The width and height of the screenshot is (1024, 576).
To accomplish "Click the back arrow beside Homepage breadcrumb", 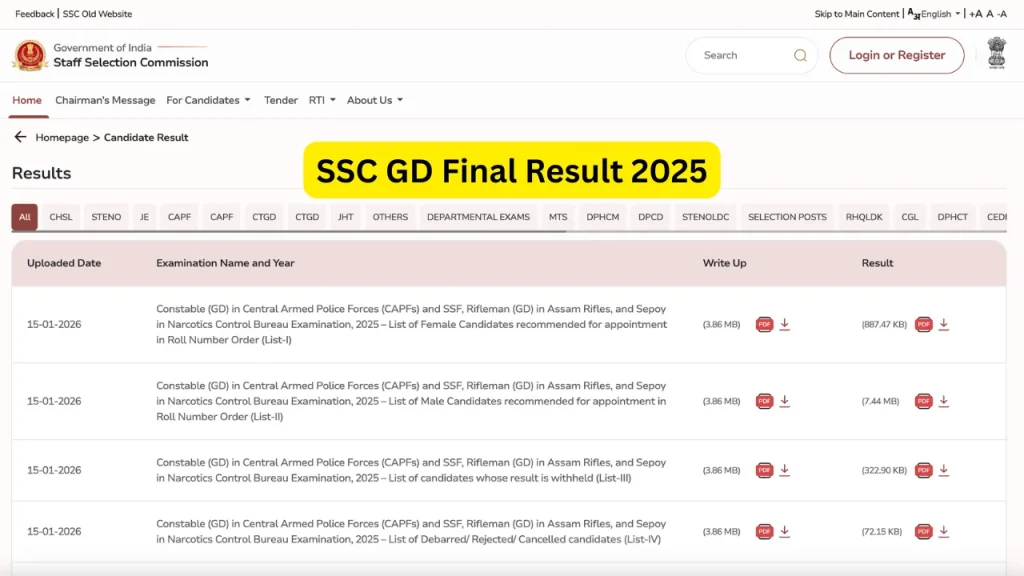I will [x=20, y=137].
